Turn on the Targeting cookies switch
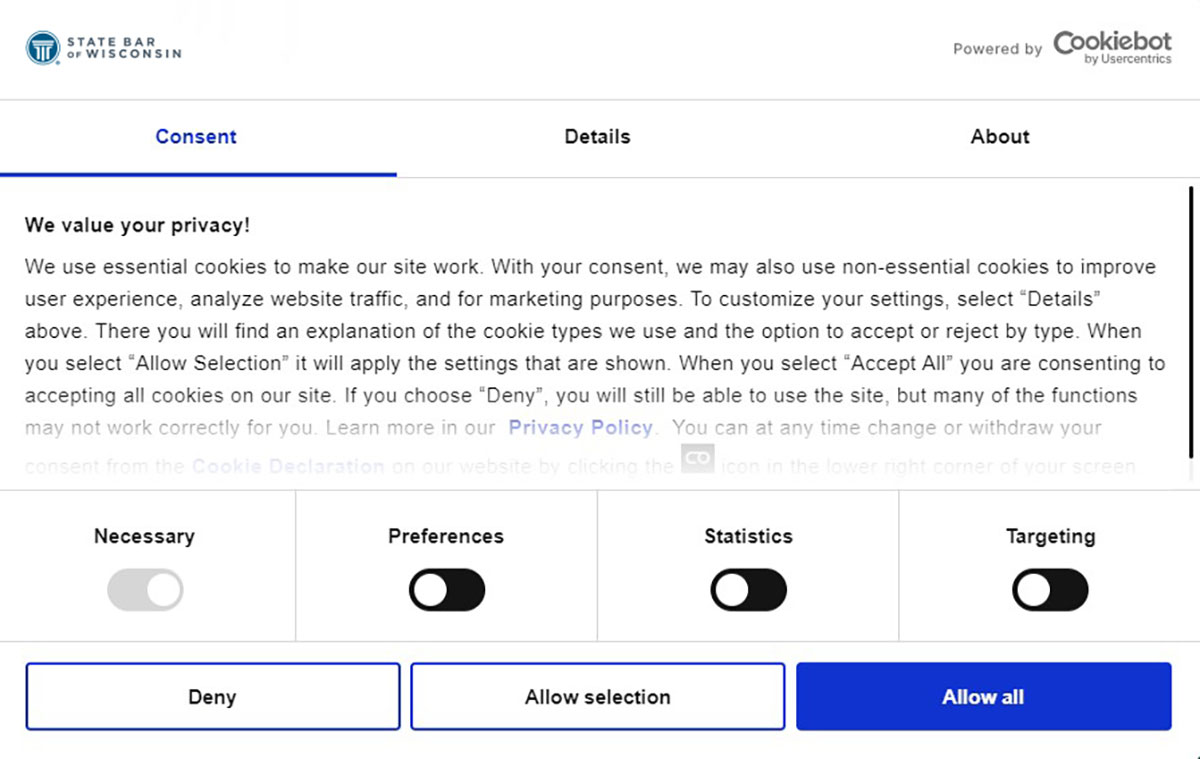 point(1050,590)
